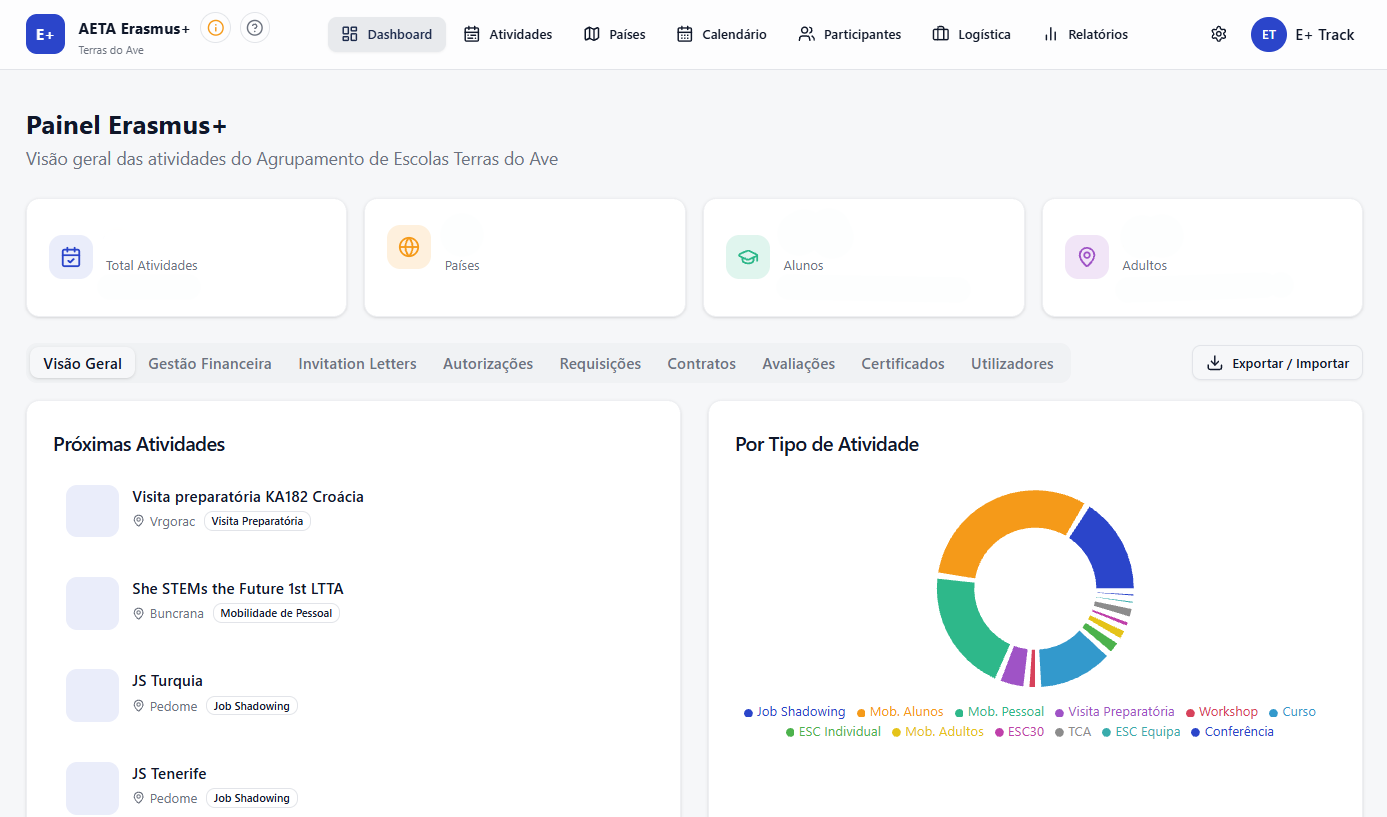The image size is (1387, 817).
Task: Open the Atividades menu item
Action: tap(508, 34)
